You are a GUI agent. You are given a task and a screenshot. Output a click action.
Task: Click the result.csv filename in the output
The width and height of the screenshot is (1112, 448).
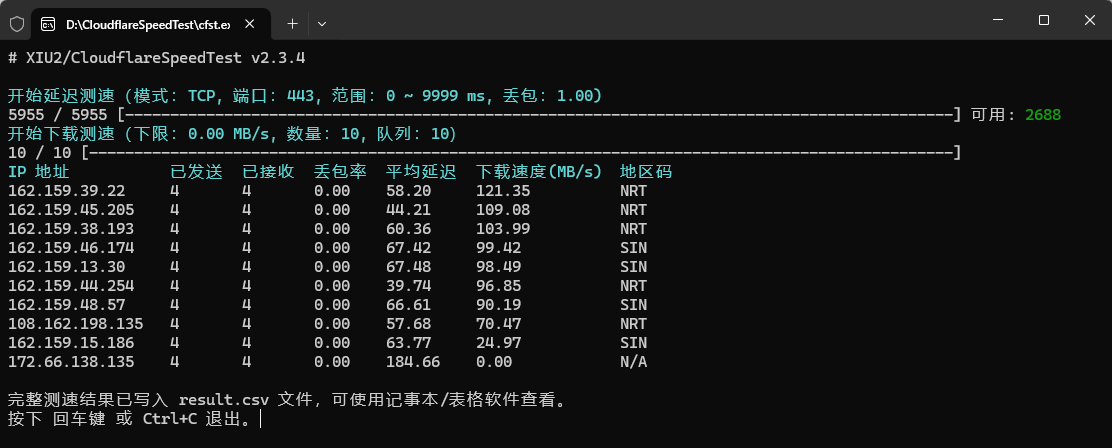[x=223, y=400]
